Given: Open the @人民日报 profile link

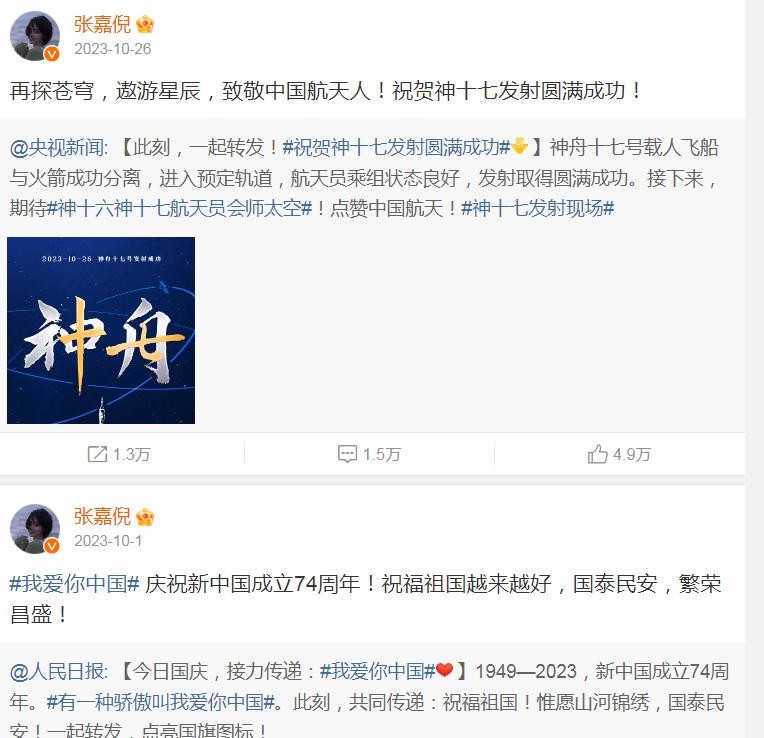Looking at the screenshot, I should point(58,672).
